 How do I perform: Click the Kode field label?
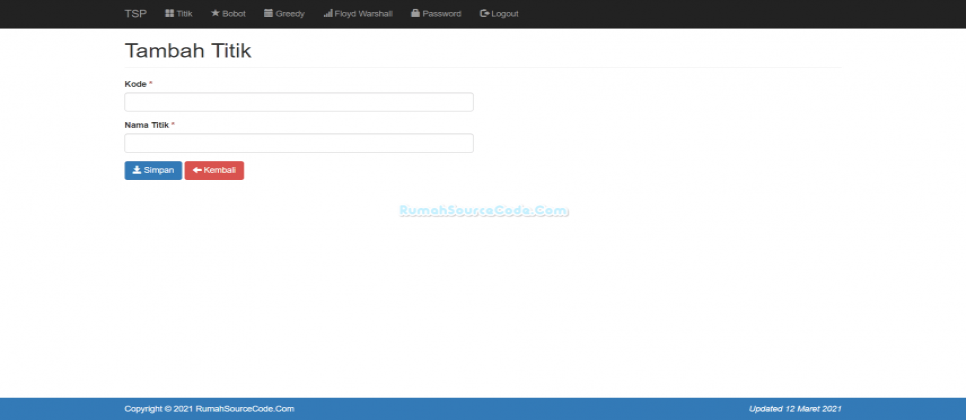click(x=136, y=84)
